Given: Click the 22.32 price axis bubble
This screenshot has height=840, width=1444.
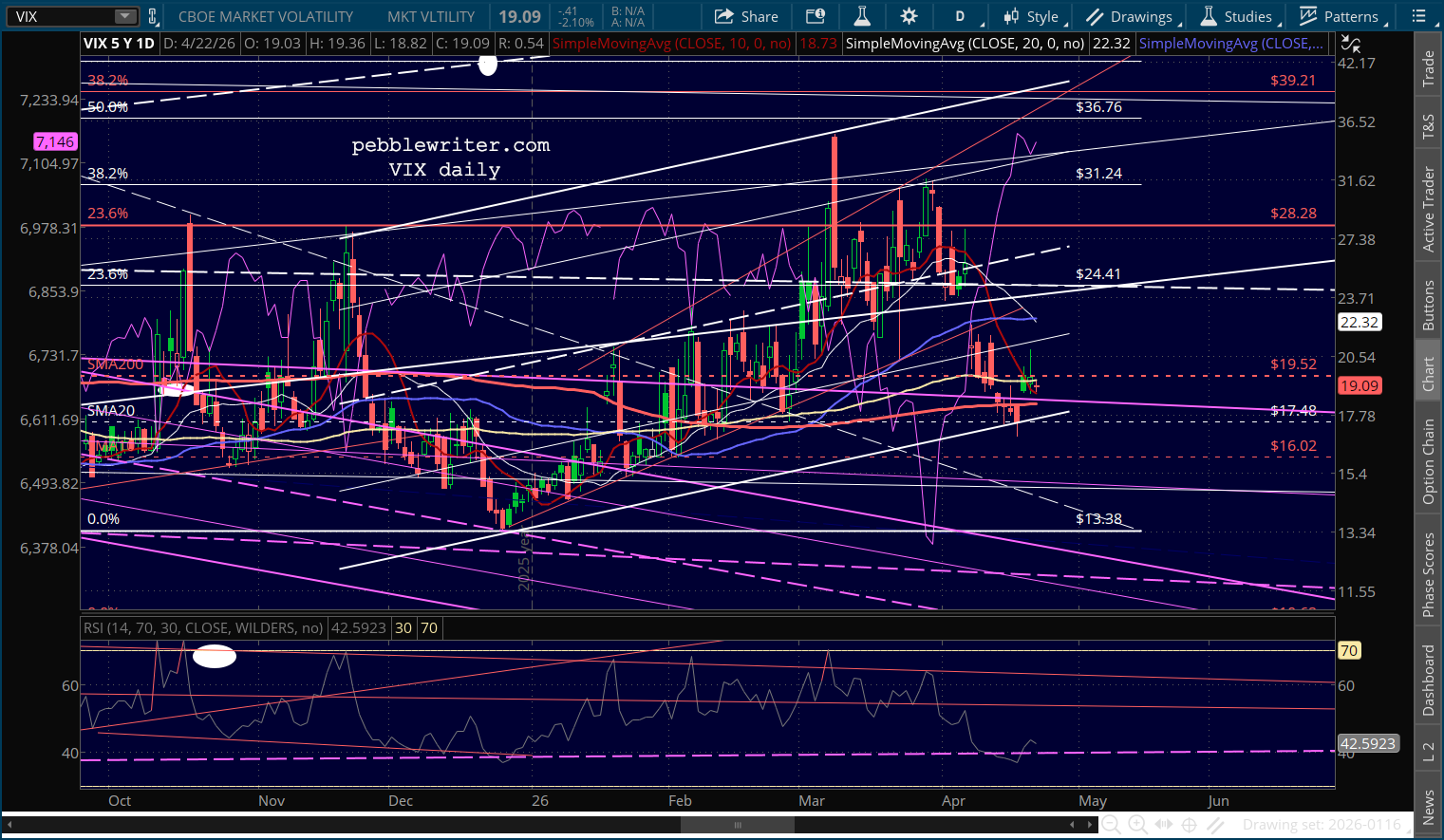Looking at the screenshot, I should pyautogui.click(x=1359, y=323).
